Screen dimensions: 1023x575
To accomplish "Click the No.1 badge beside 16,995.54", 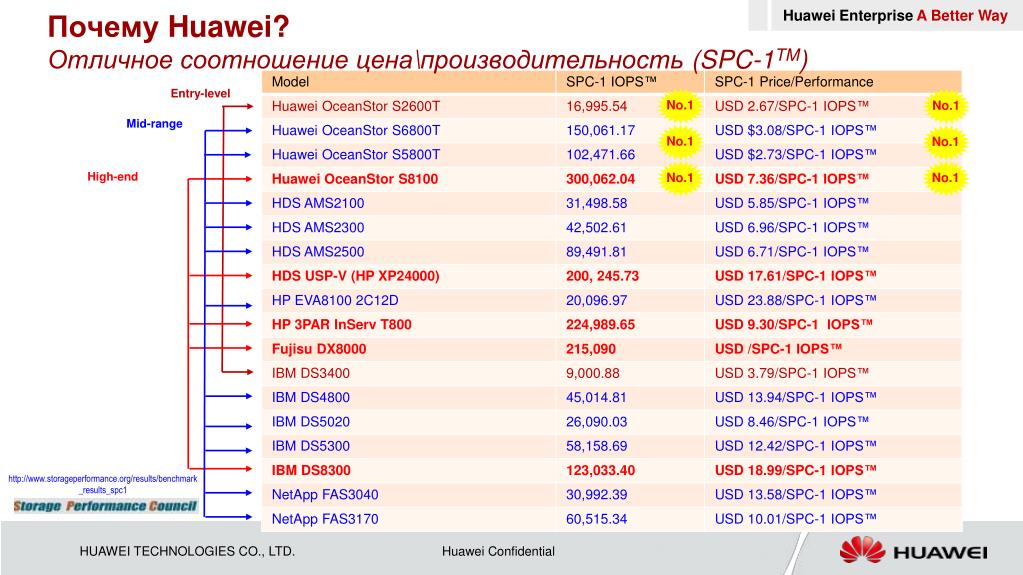I will pyautogui.click(x=679, y=105).
